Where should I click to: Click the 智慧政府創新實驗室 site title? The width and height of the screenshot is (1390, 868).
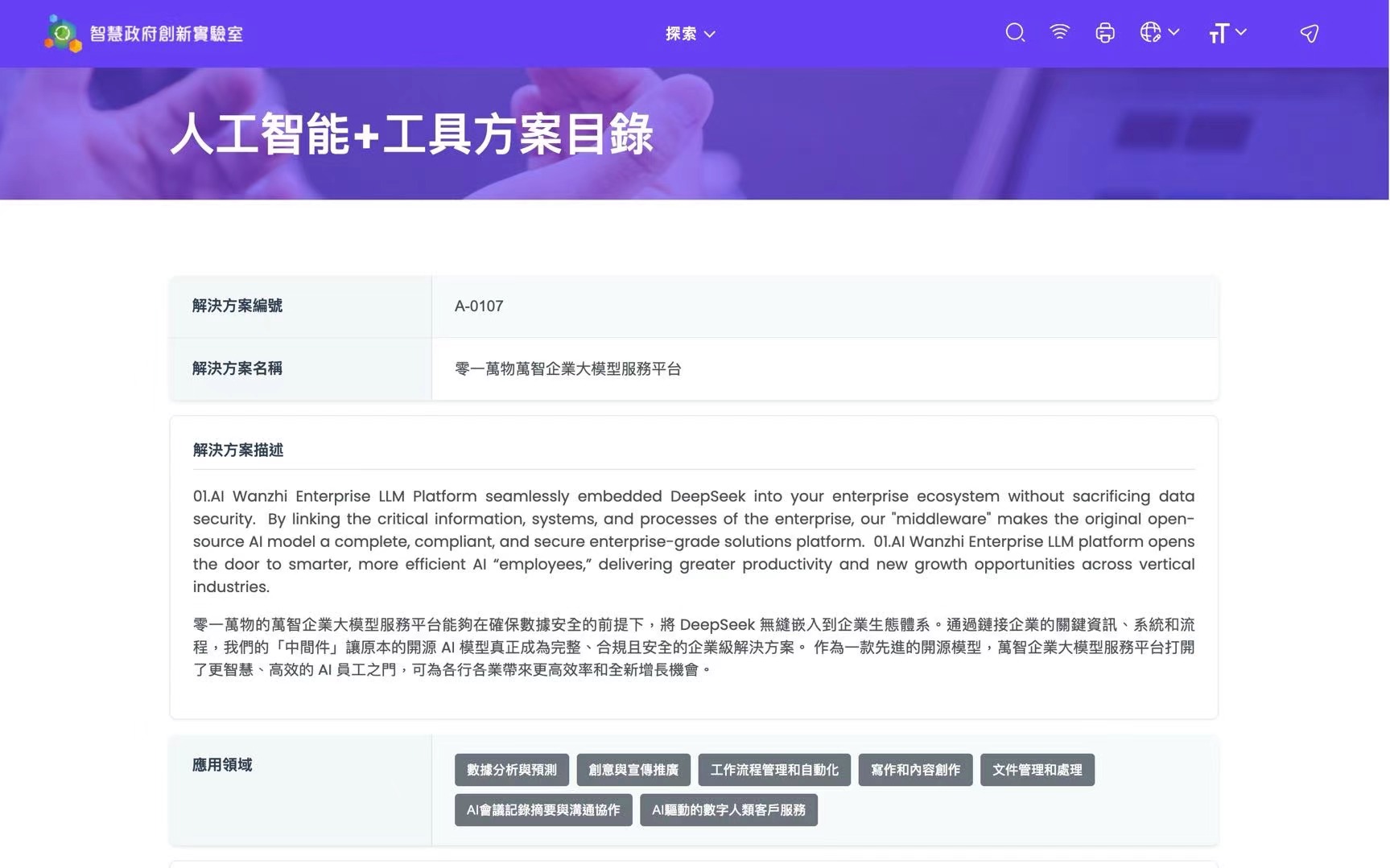(x=167, y=34)
